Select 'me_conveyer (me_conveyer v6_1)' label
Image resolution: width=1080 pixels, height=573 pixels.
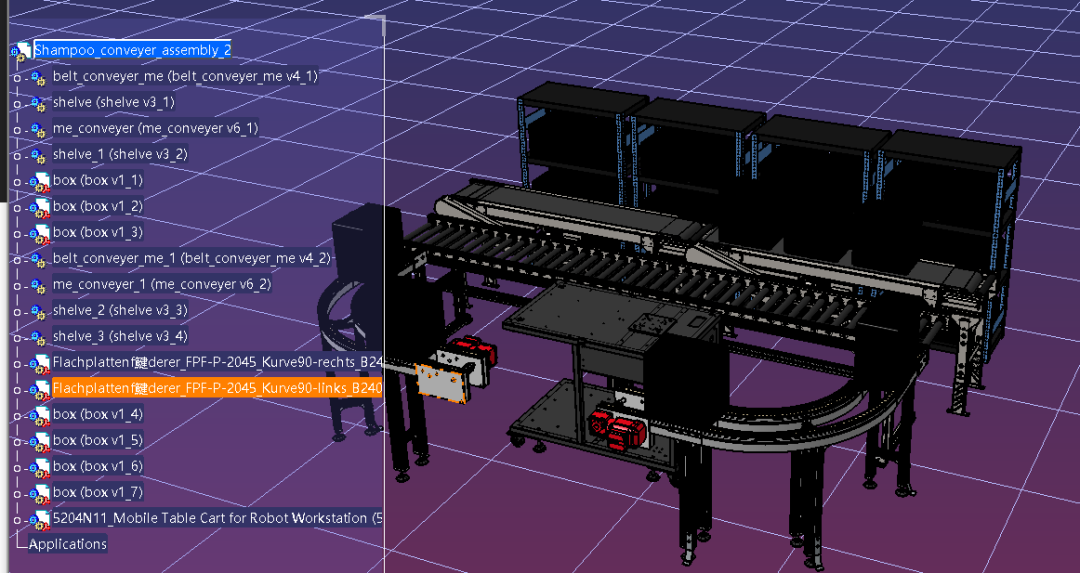coord(156,128)
